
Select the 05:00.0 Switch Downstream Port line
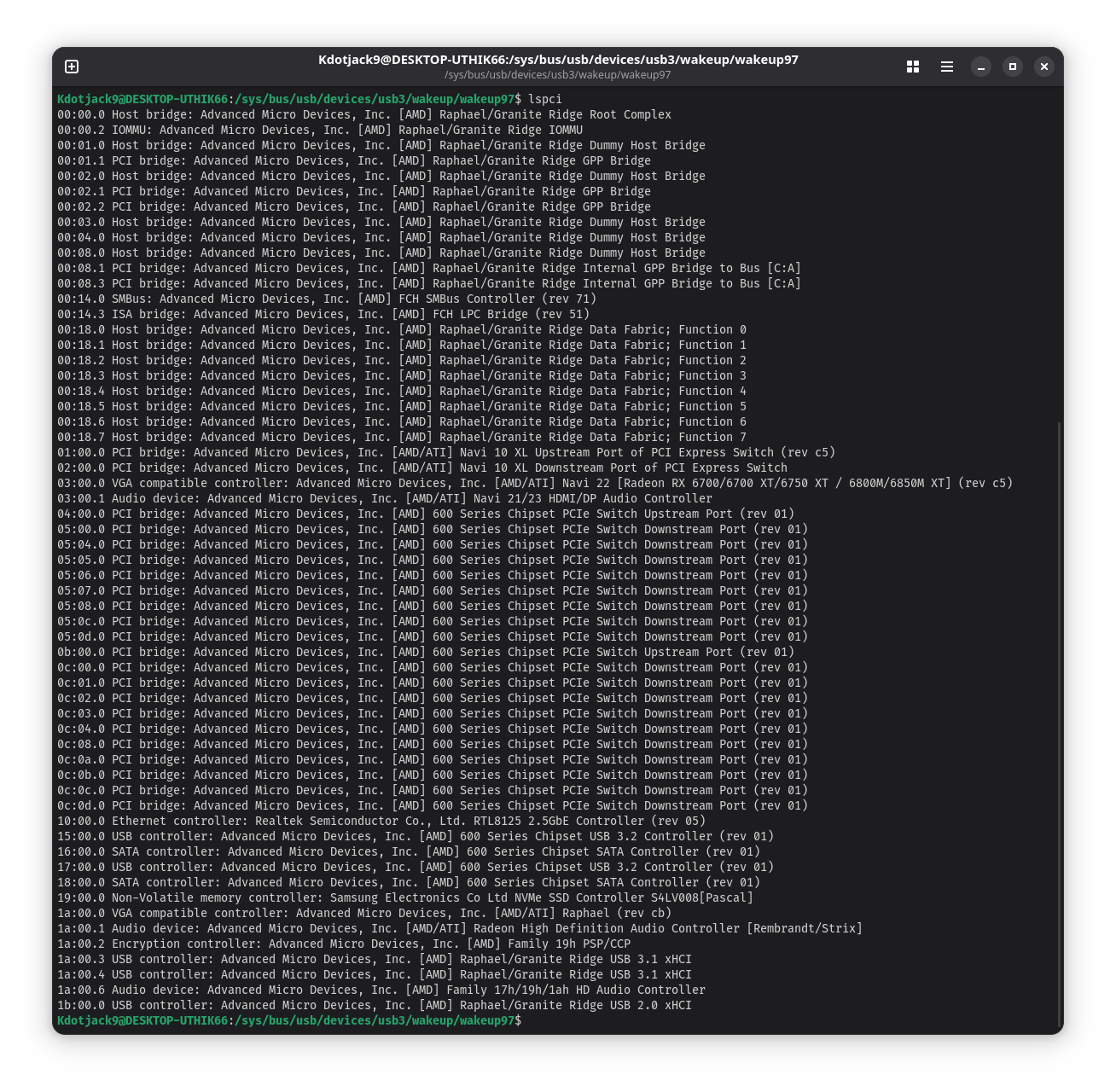[x=433, y=529]
